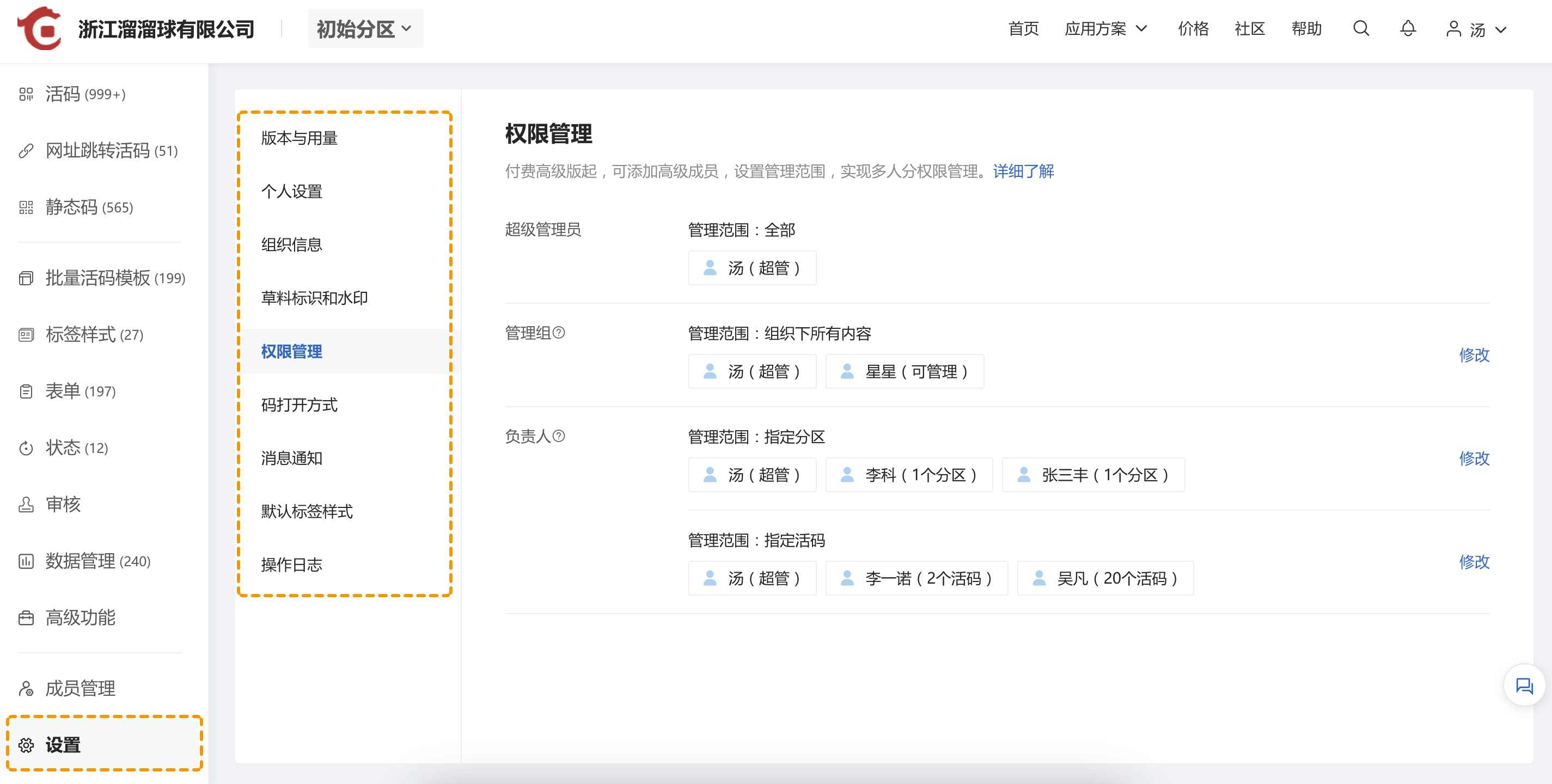Click 汤（超管）chip under 超级管理员

pos(752,268)
